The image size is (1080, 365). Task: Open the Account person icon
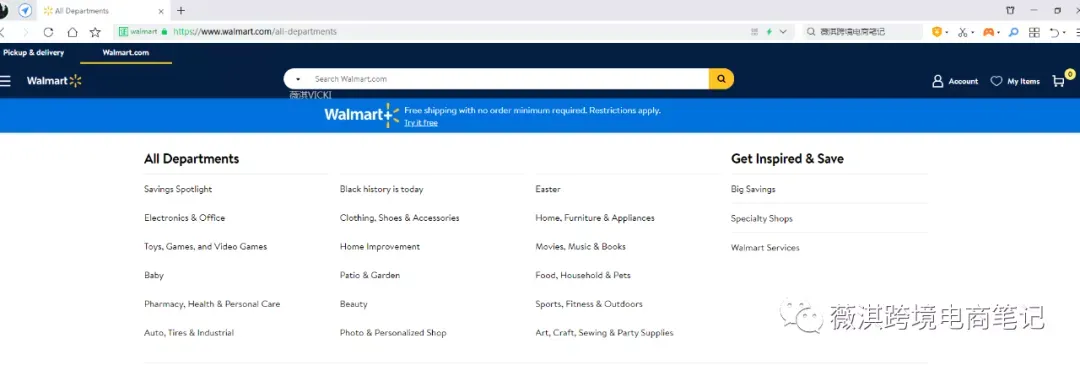[x=937, y=81]
